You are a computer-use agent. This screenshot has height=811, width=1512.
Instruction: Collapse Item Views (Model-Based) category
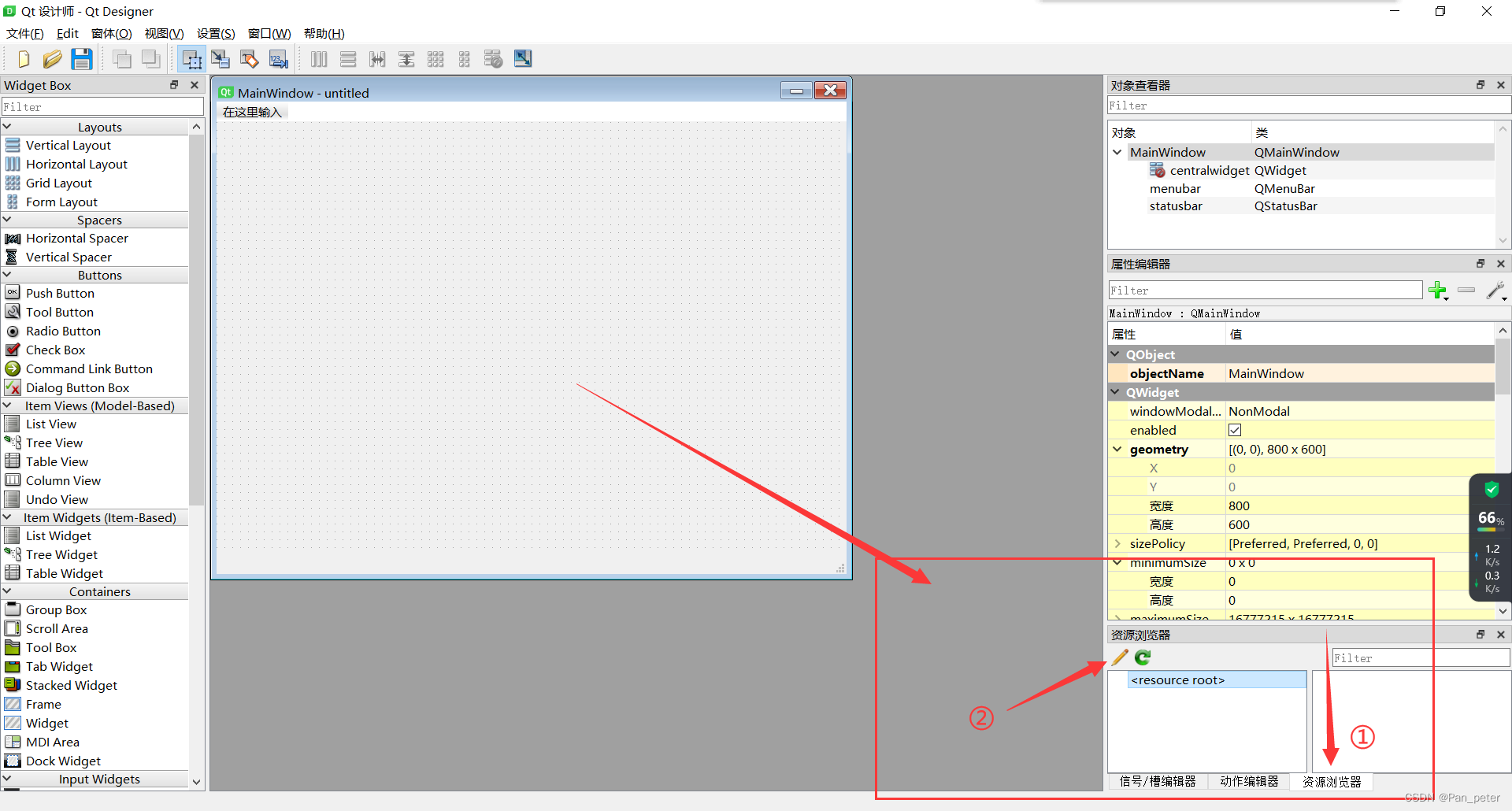click(x=7, y=405)
